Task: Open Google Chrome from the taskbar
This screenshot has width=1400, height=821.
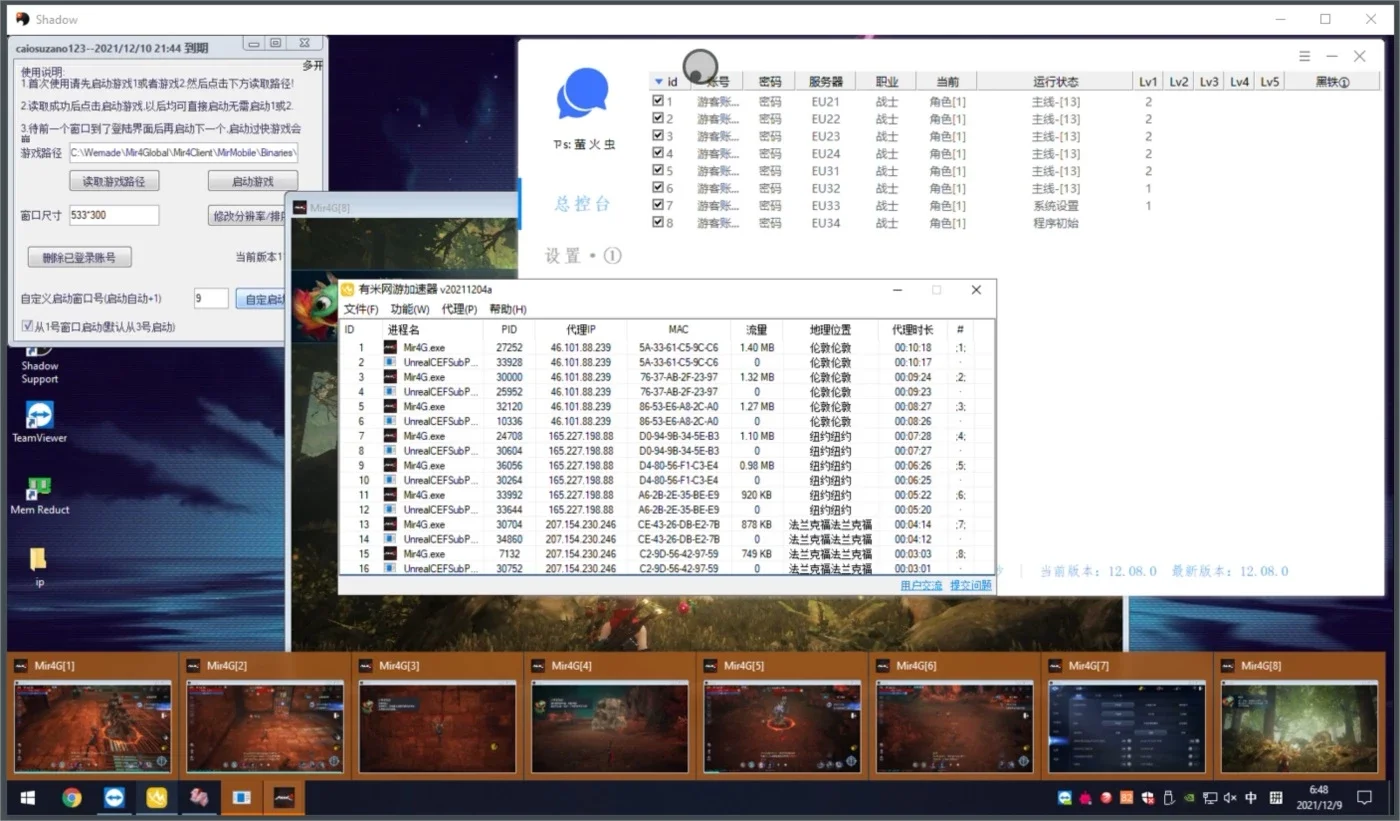Action: tap(72, 797)
